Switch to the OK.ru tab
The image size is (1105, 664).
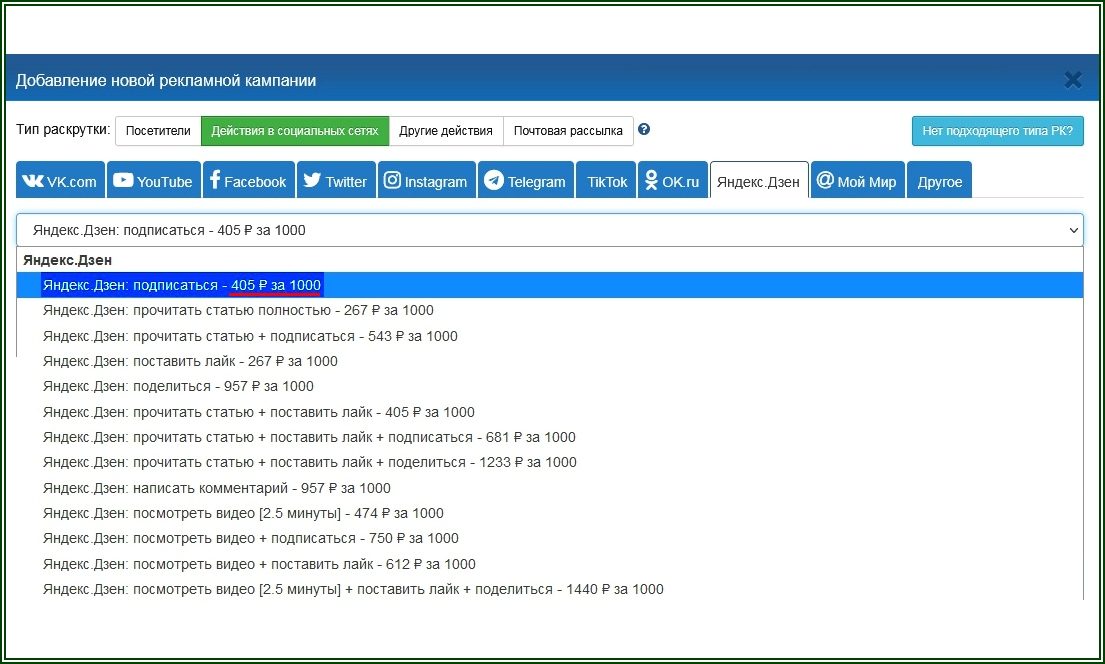pyautogui.click(x=673, y=180)
